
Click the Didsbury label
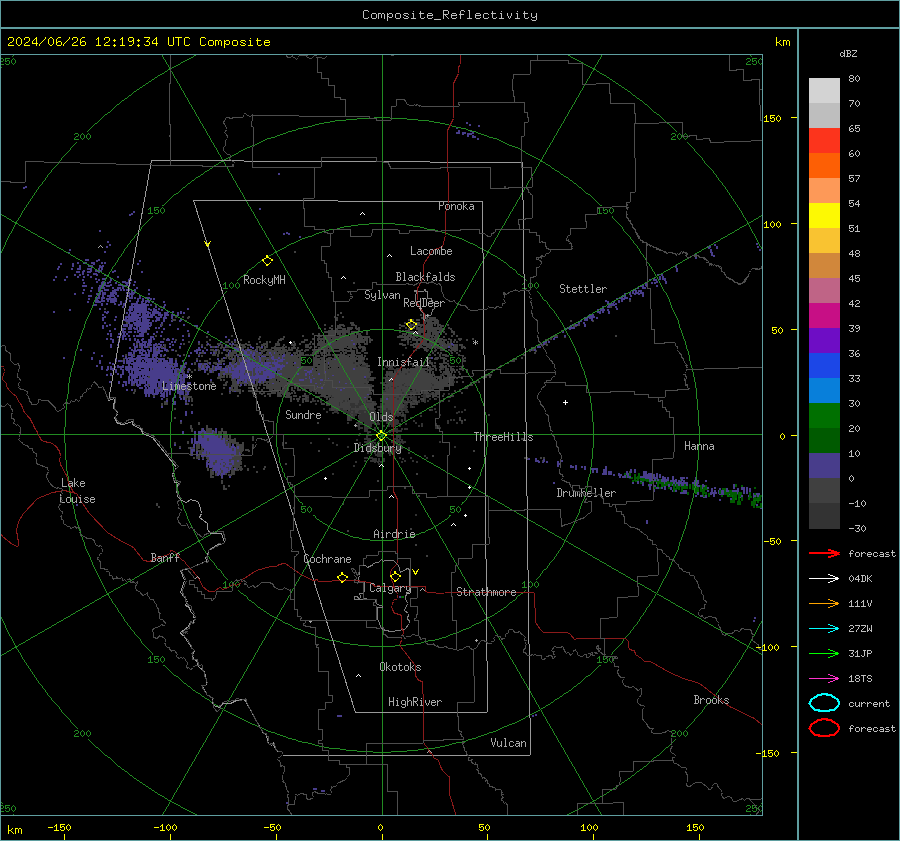coord(377,448)
